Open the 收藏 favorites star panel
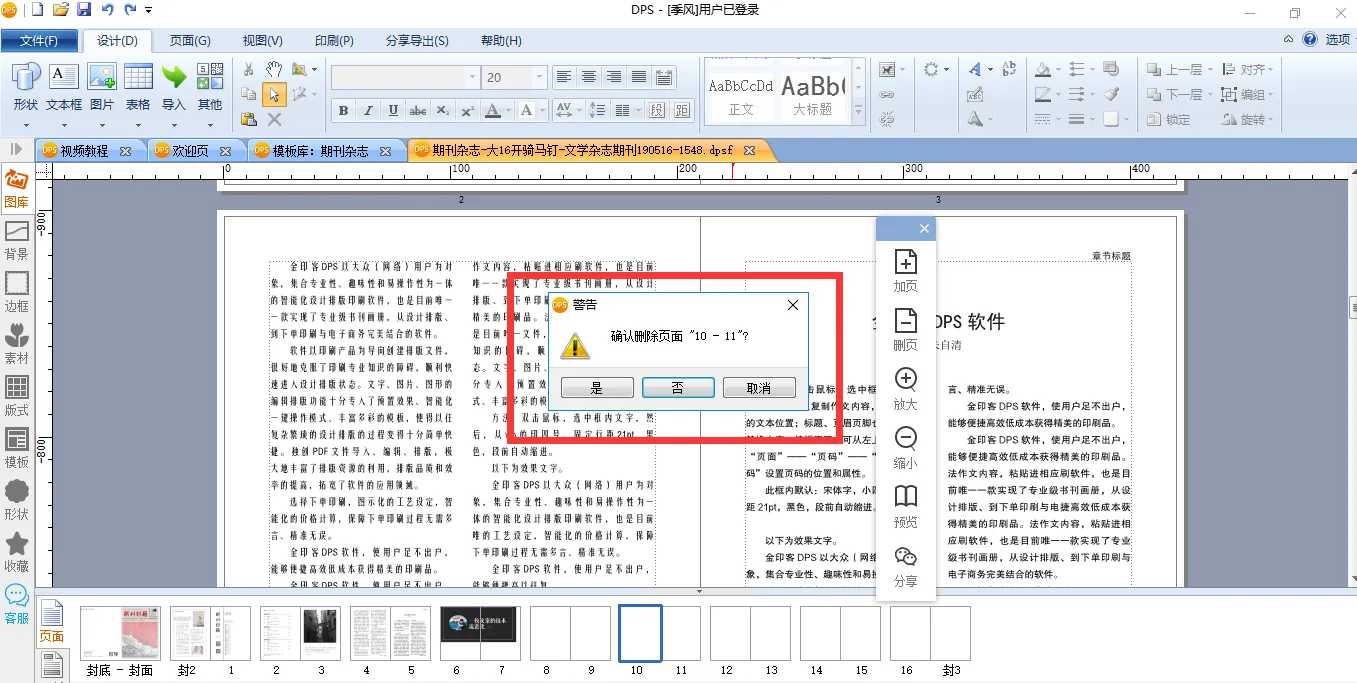 16,553
